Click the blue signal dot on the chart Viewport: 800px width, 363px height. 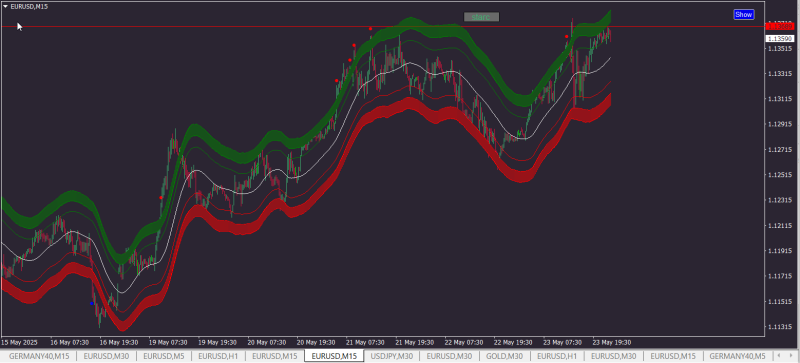92,304
